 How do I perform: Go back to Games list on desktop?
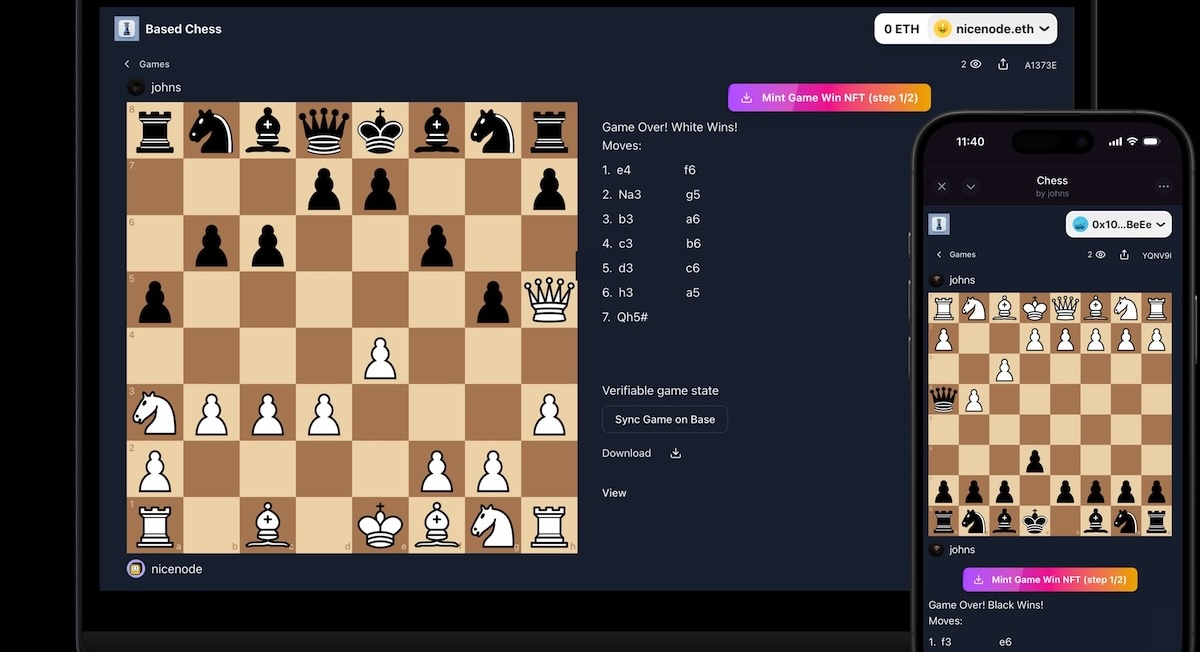tap(147, 64)
